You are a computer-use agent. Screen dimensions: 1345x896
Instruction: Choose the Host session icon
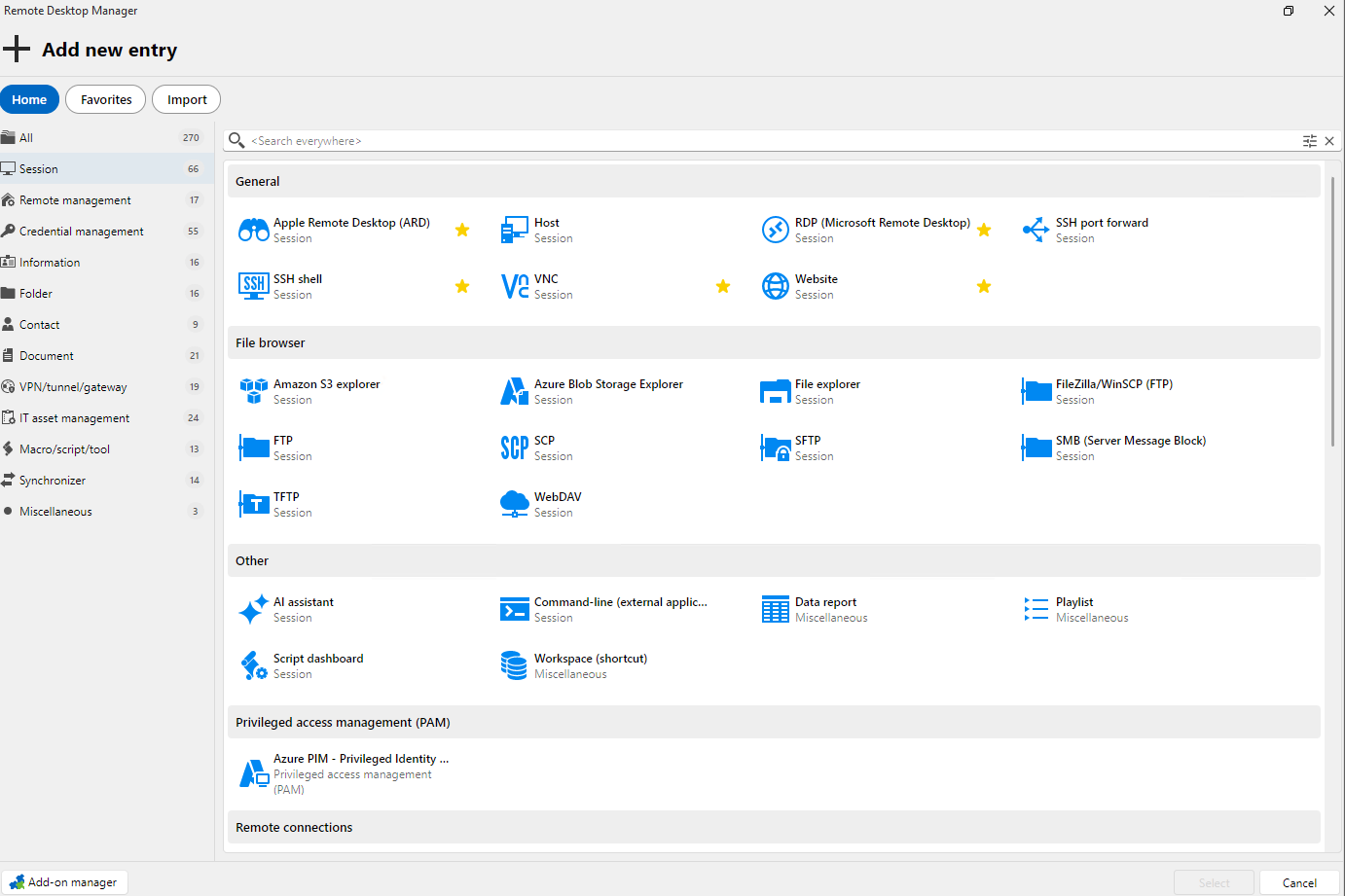pyautogui.click(x=514, y=231)
